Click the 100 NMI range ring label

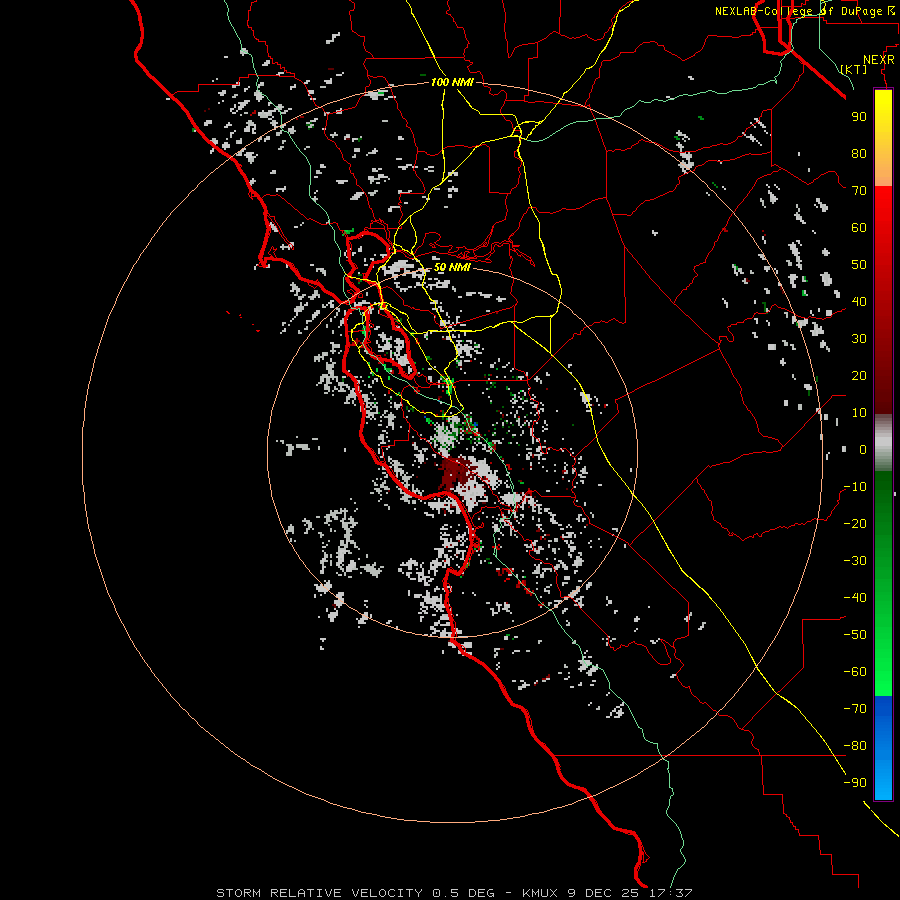pyautogui.click(x=452, y=82)
